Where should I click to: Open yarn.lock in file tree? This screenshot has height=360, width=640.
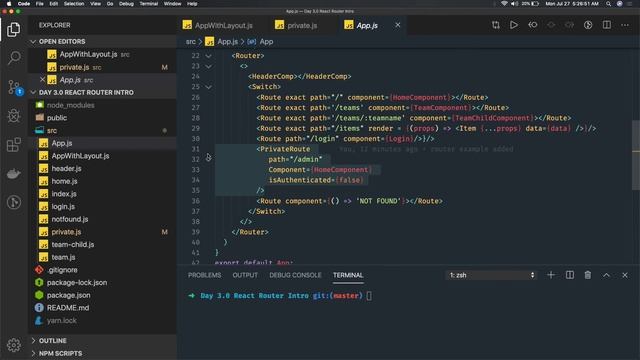click(61, 320)
